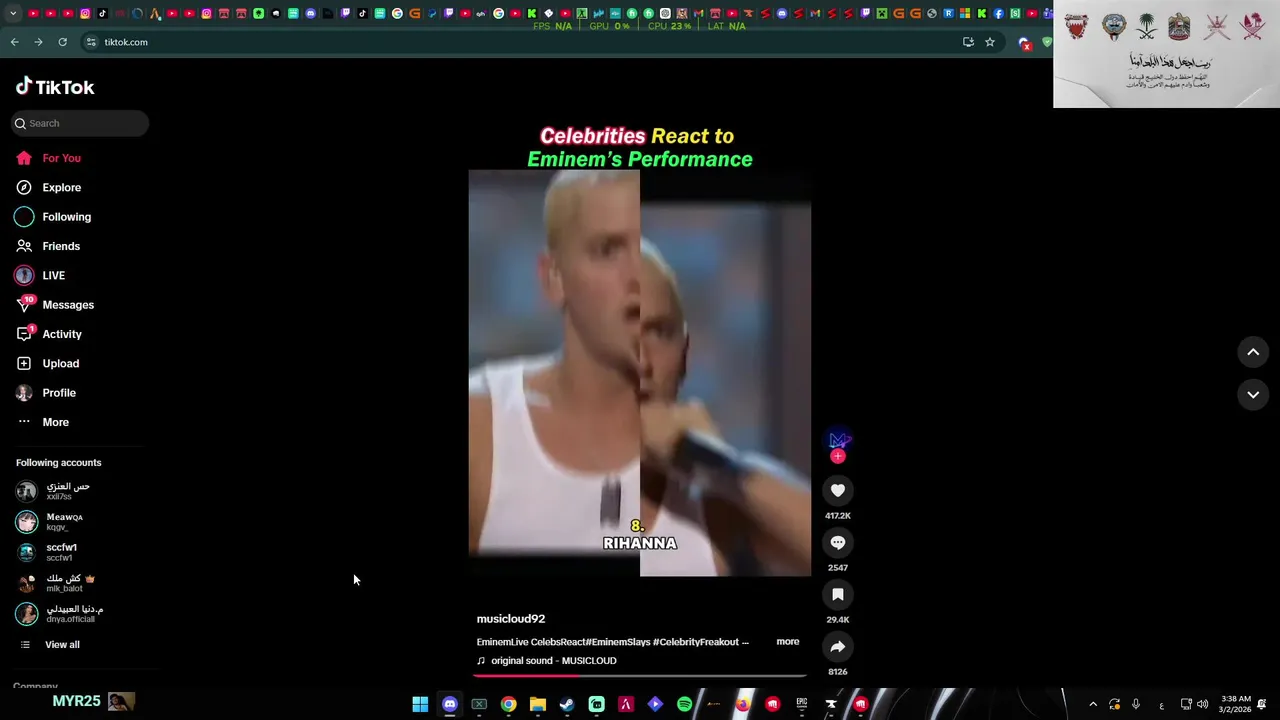Screen dimensions: 1280x720
Task: Go back in the browser
Action: tap(15, 42)
